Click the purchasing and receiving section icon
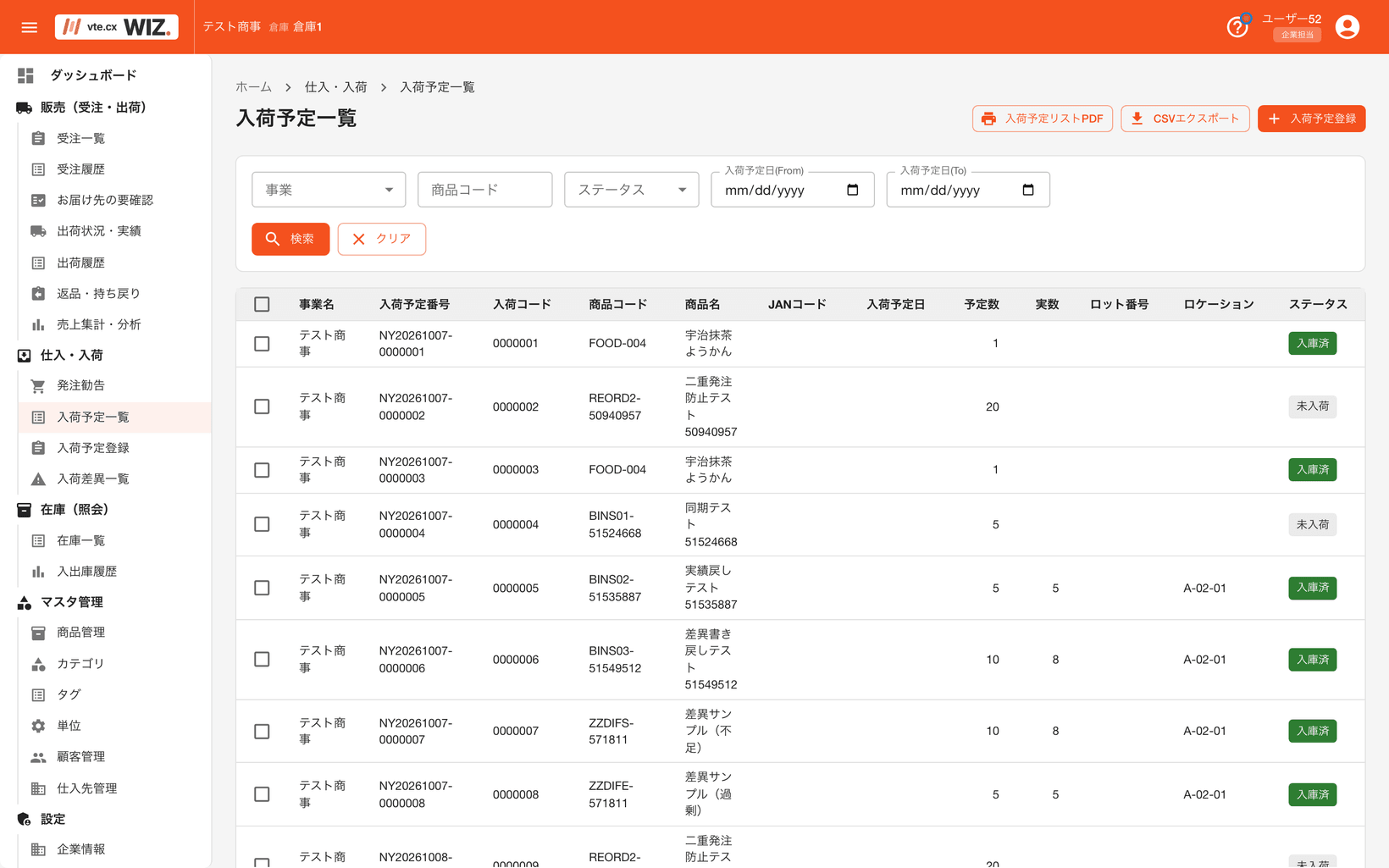Screen dimensions: 1389x868 click(25, 356)
